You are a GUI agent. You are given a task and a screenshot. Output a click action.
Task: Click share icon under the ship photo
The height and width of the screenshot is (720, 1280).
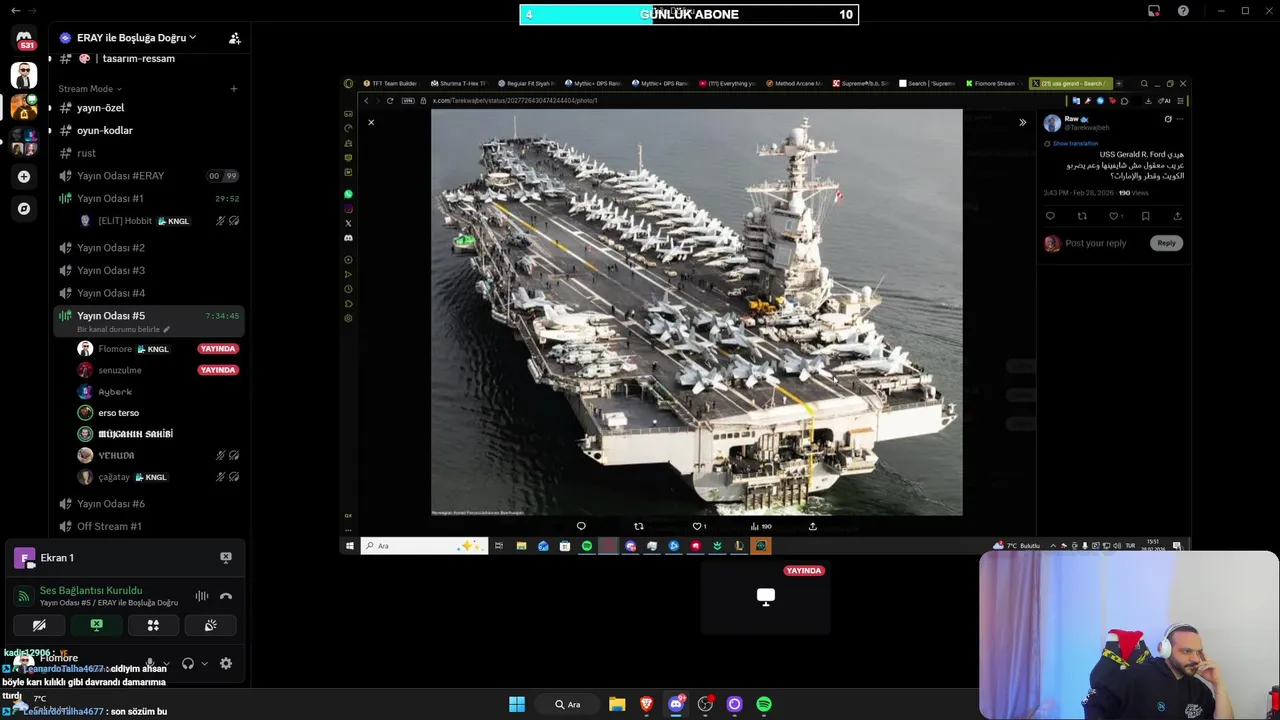[x=813, y=526]
